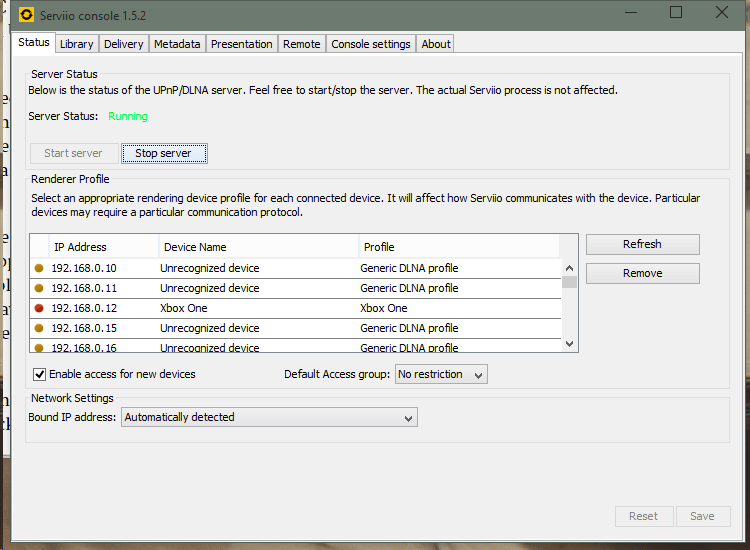Close the Serviio console window

[x=722, y=12]
